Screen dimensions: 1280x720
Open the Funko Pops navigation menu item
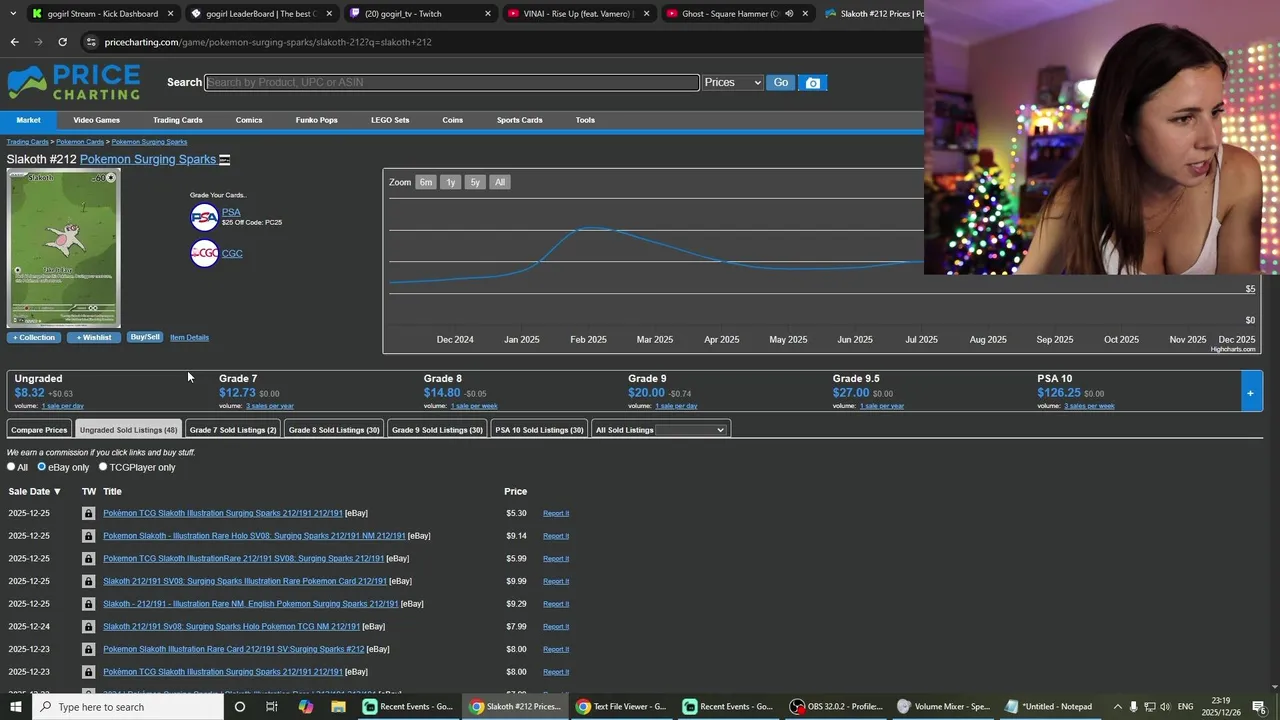(x=316, y=120)
